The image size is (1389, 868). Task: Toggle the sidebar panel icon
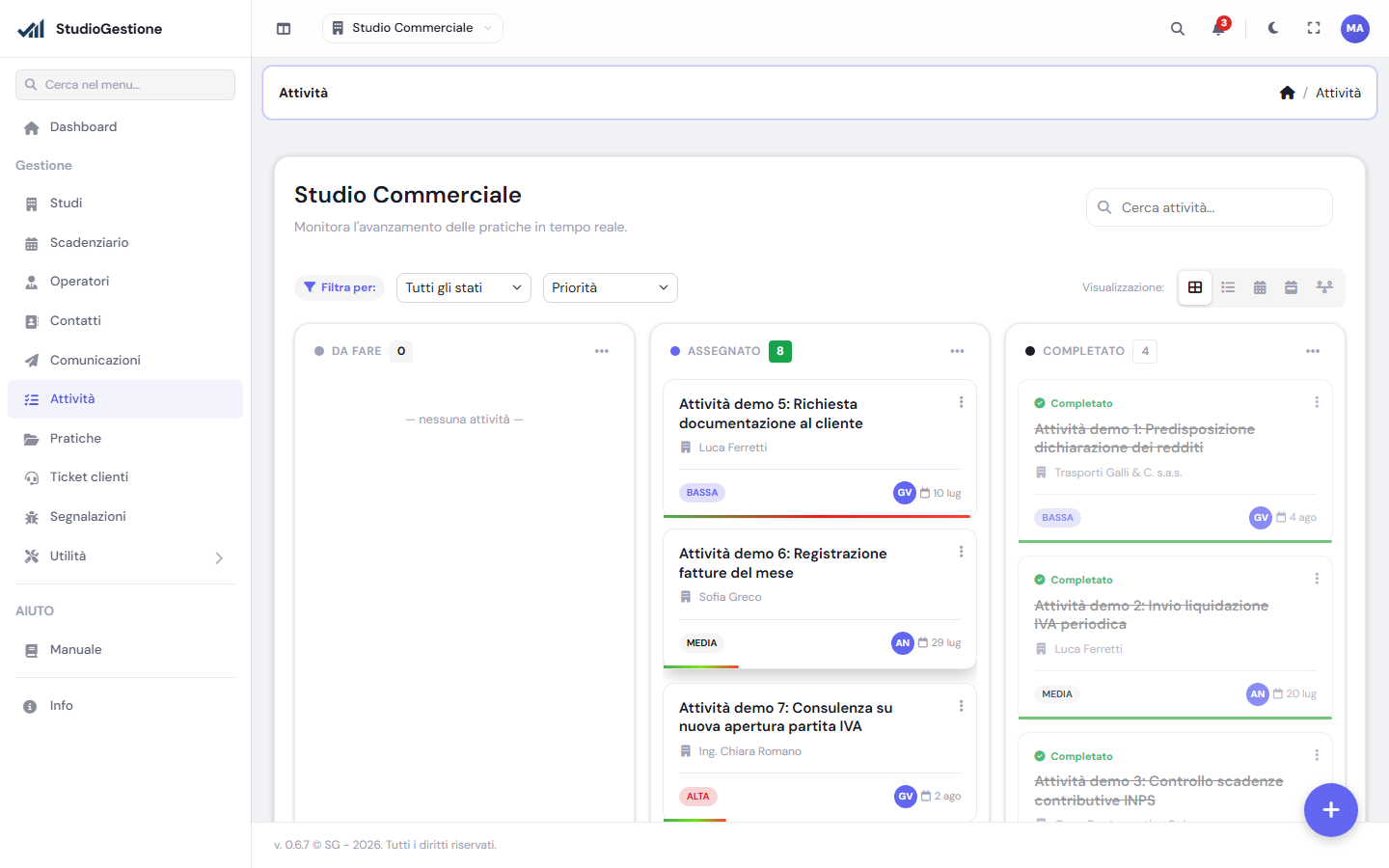coord(284,29)
